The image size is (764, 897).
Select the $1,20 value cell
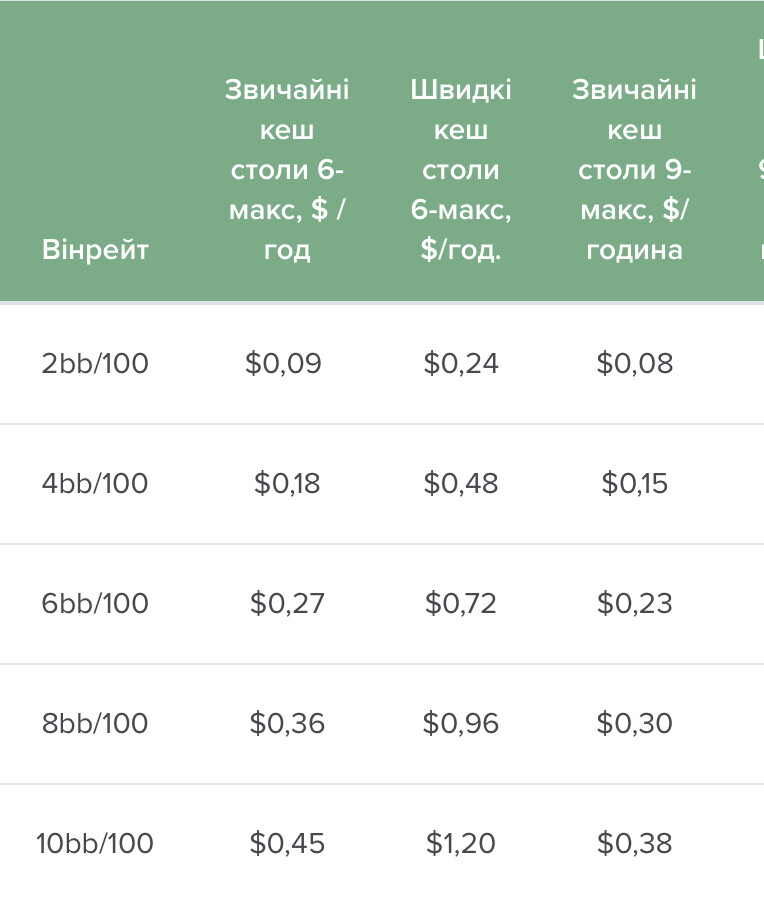click(x=461, y=843)
